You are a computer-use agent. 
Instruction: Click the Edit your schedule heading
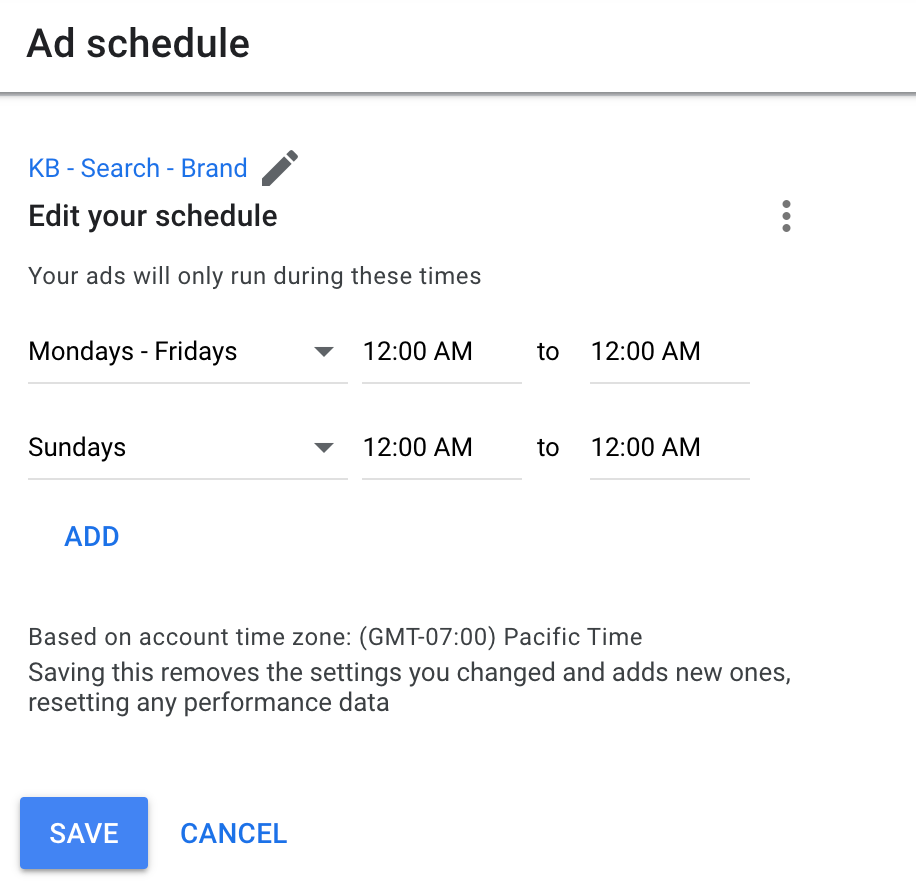click(x=152, y=216)
